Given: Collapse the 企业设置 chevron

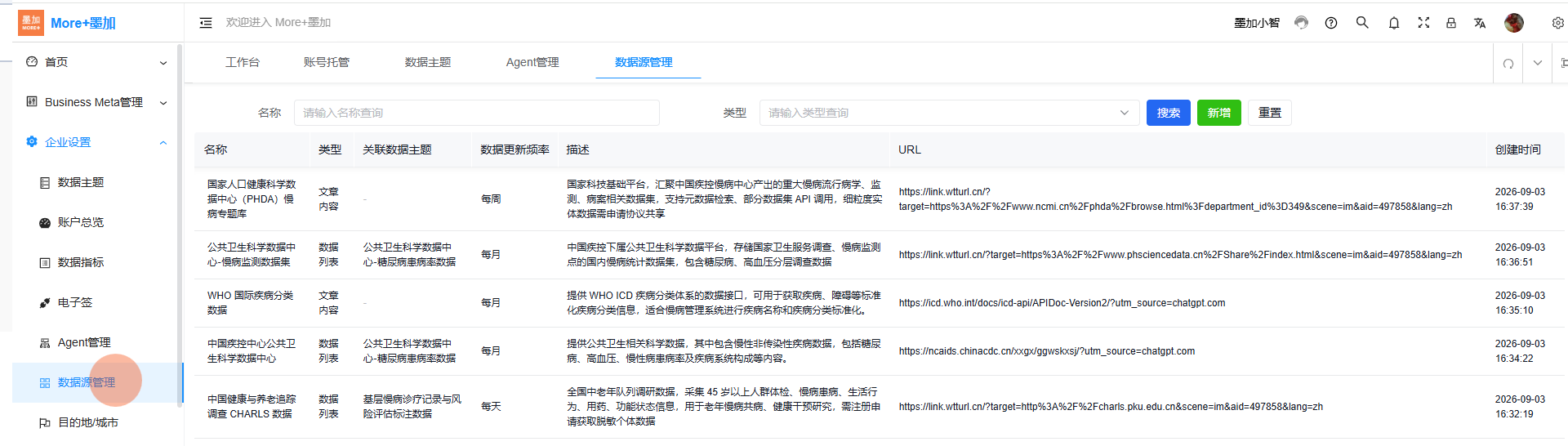Looking at the screenshot, I should (163, 143).
